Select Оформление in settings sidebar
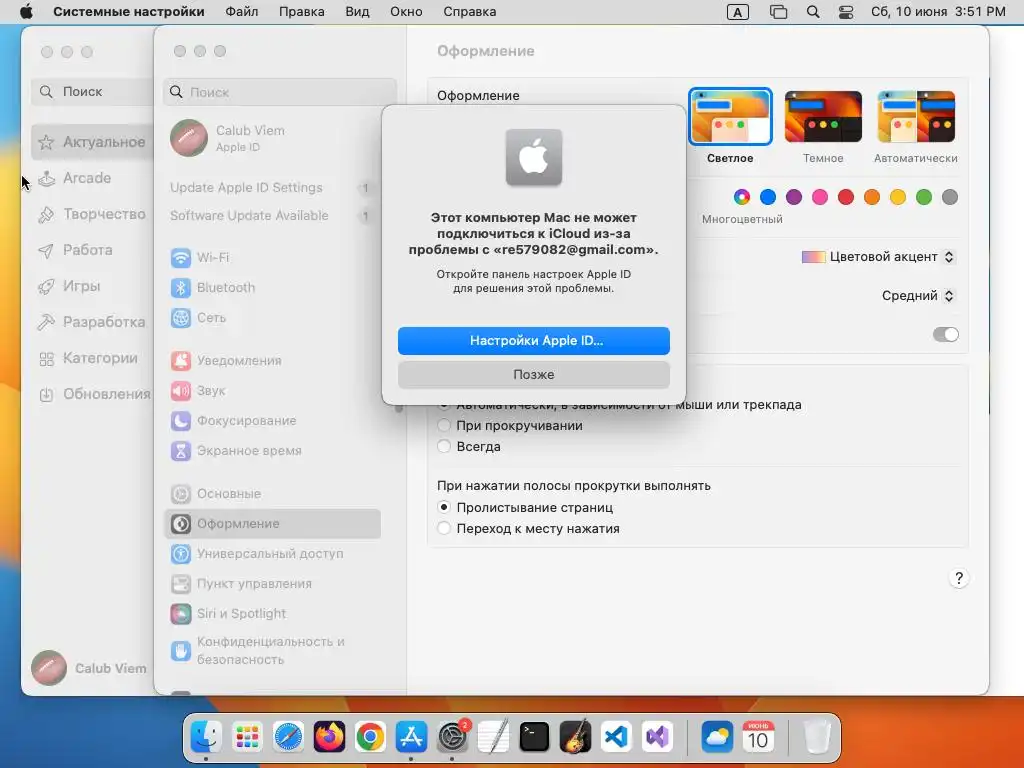 click(x=272, y=524)
